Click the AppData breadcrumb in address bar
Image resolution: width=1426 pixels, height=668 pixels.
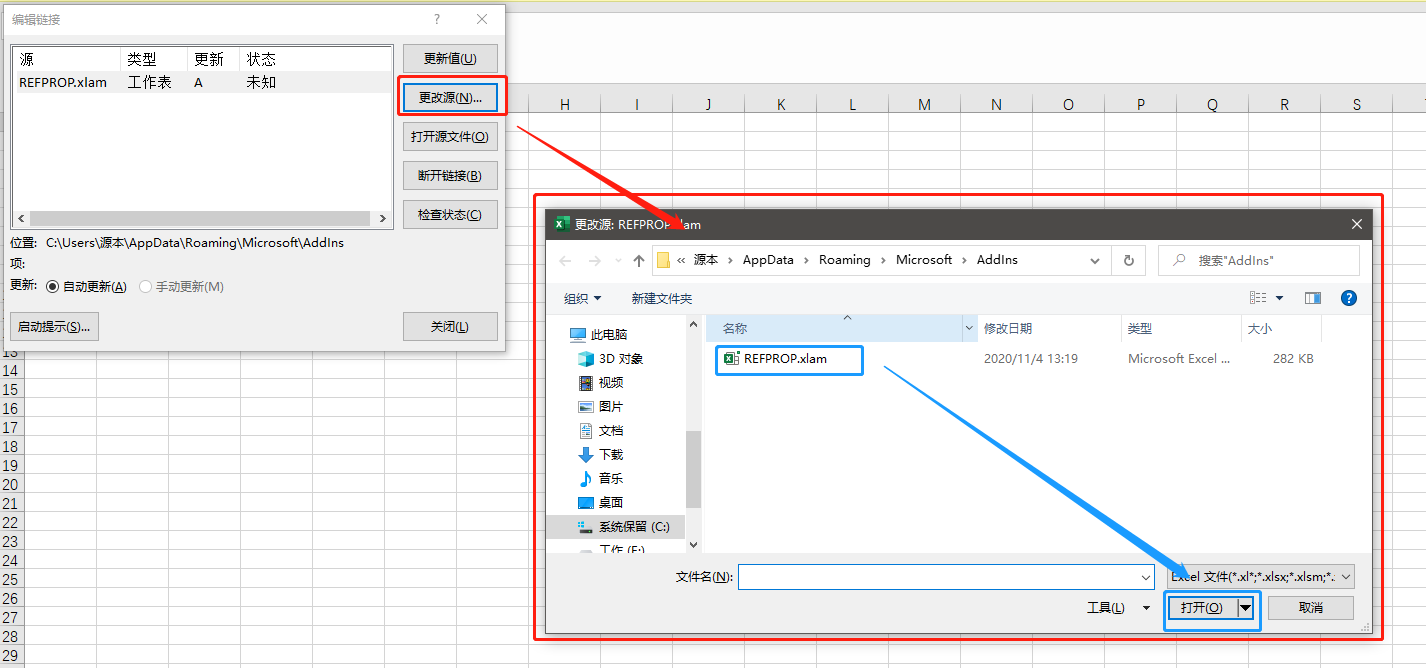[768, 260]
